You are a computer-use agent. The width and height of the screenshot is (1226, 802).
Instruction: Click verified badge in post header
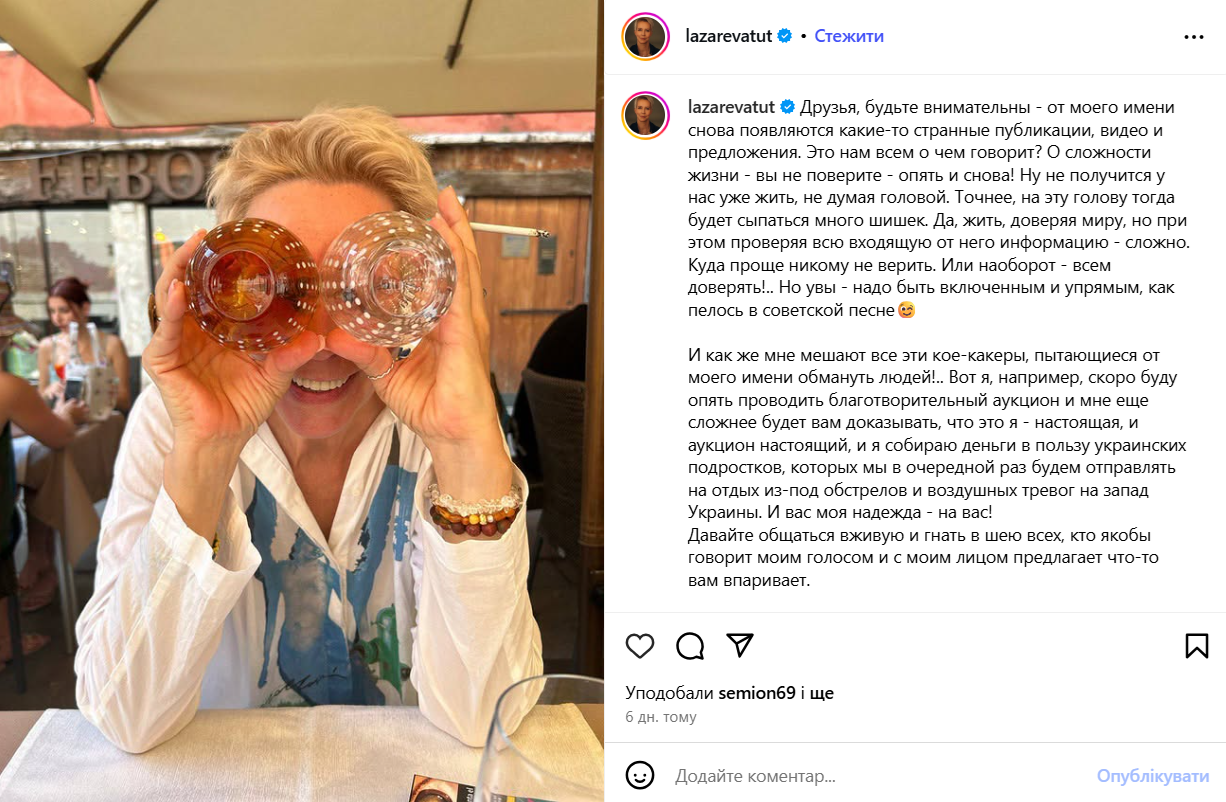pyautogui.click(x=785, y=36)
